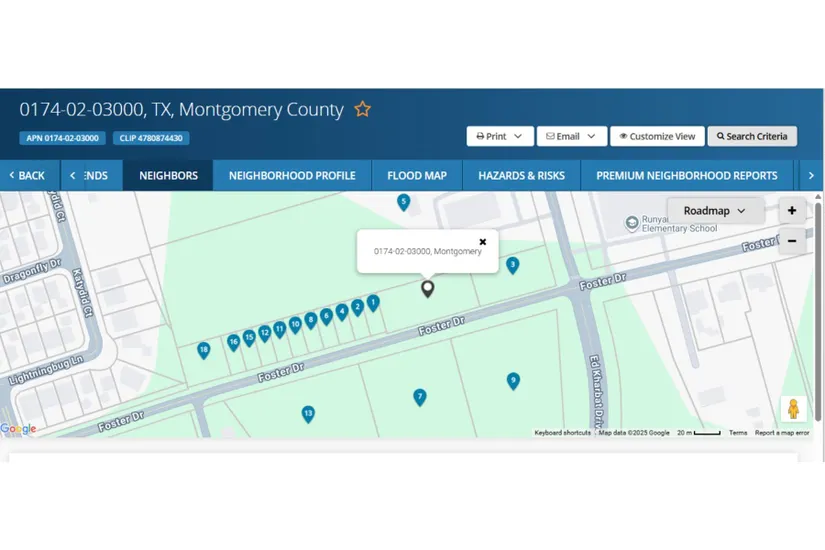Select neighbor map marker number 3
The height and width of the screenshot is (550, 825).
coord(512,265)
